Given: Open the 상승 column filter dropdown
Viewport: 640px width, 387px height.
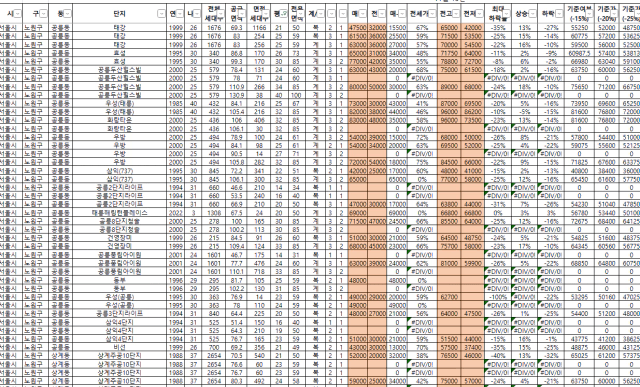Looking at the screenshot, I should coord(532,14).
